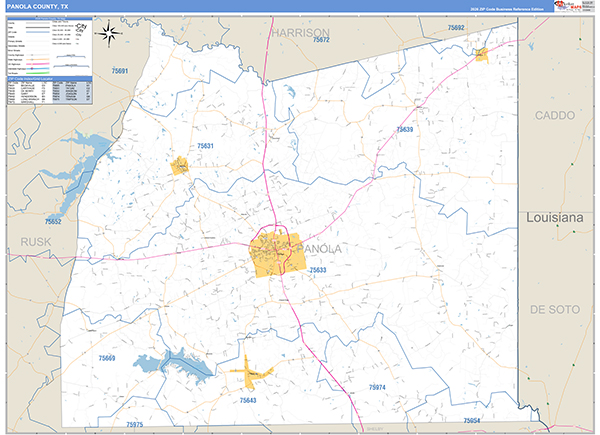
Task: Click the PANOLA COUNTY, TX title
Action: click(38, 7)
